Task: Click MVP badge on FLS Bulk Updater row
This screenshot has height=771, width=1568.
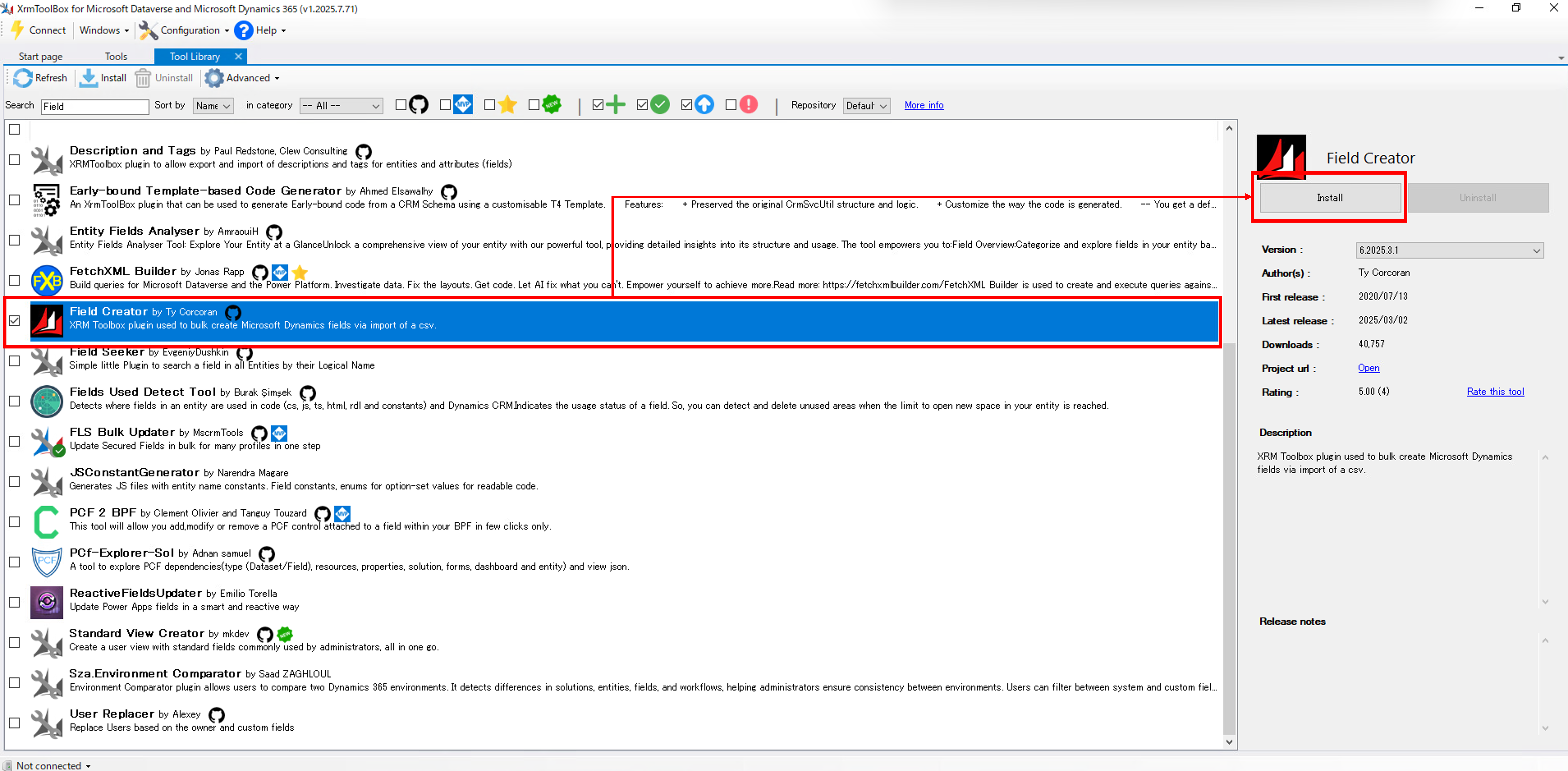Action: coord(279,433)
